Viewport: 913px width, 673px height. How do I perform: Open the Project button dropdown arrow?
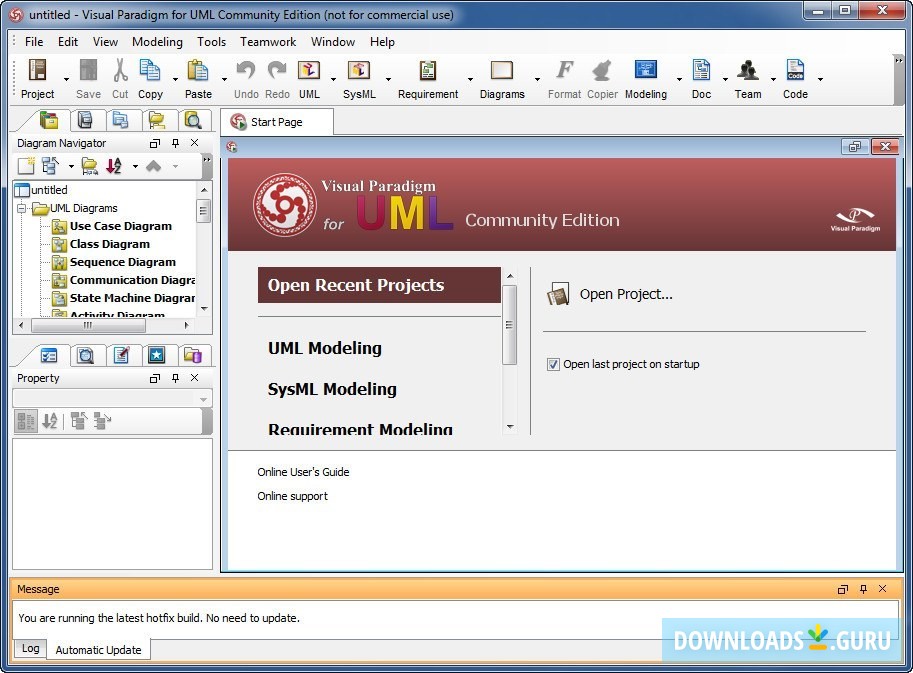[66, 79]
